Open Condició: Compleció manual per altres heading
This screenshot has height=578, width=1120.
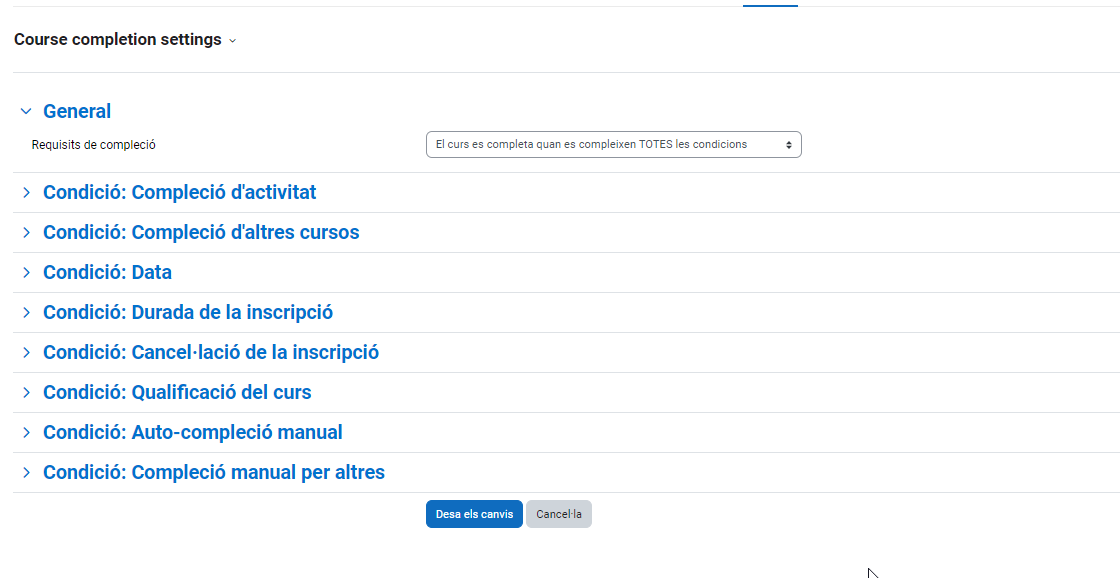213,472
